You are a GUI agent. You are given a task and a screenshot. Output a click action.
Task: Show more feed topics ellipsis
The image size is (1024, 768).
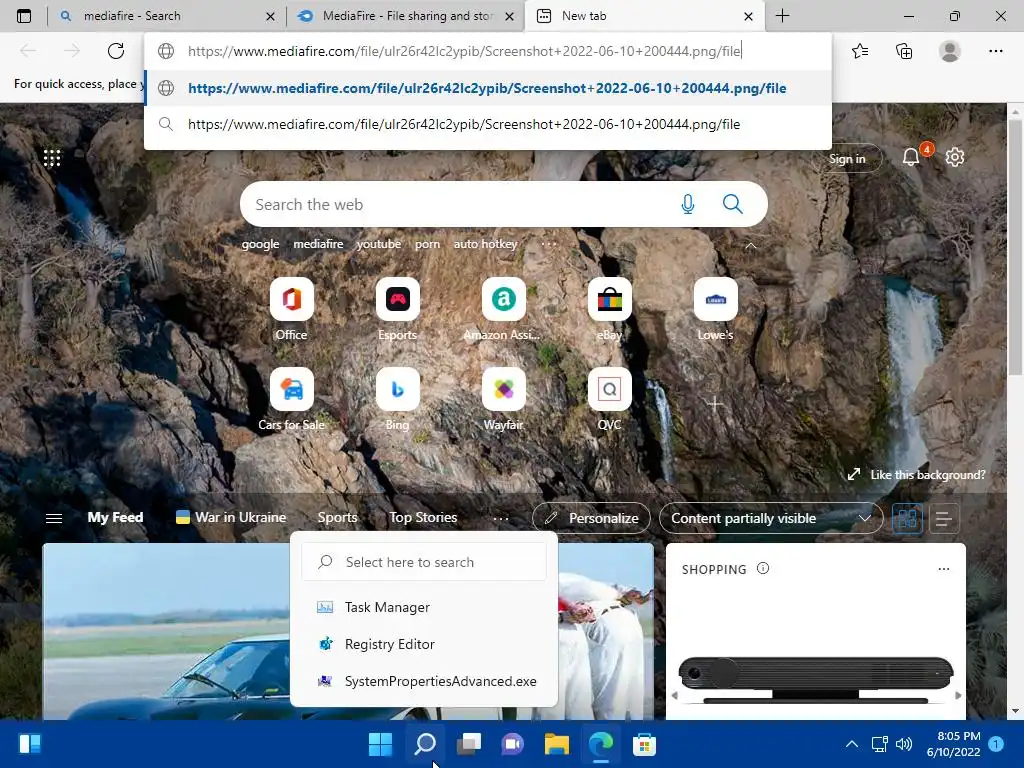tap(501, 518)
